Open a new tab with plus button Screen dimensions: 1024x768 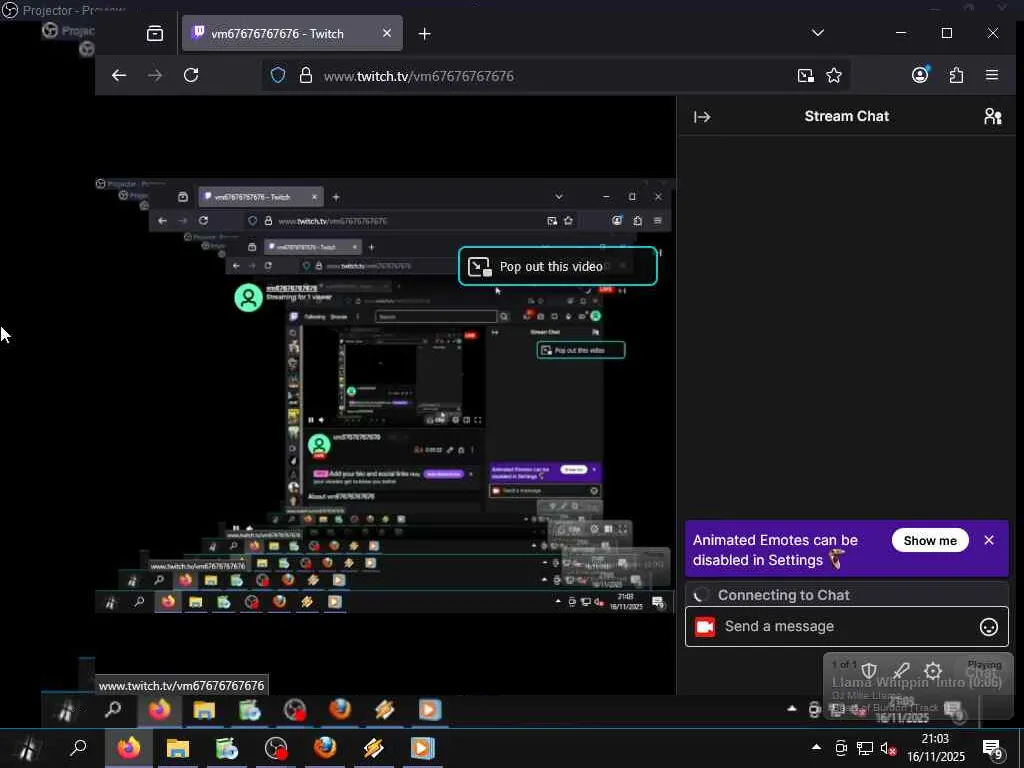[x=424, y=33]
